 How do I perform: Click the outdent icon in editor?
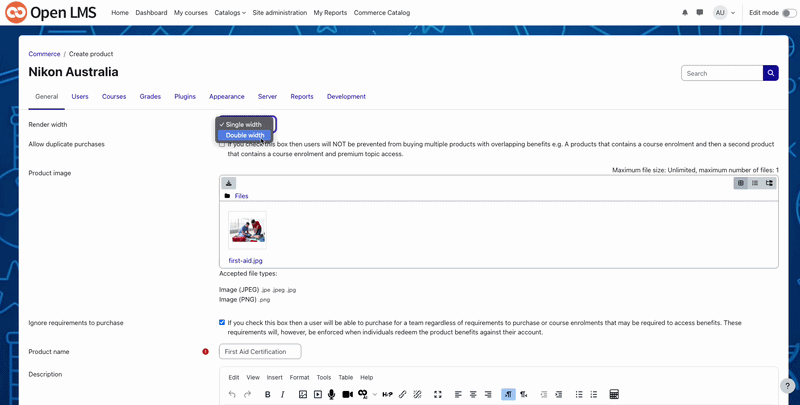[x=544, y=394]
